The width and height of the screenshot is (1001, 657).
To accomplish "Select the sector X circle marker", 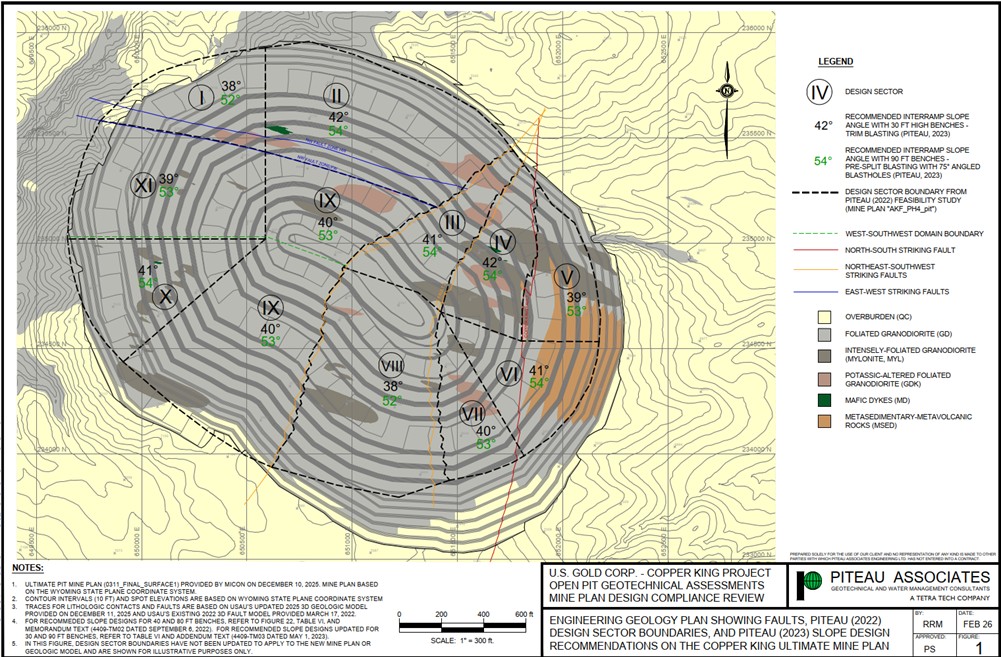I will pyautogui.click(x=165, y=297).
